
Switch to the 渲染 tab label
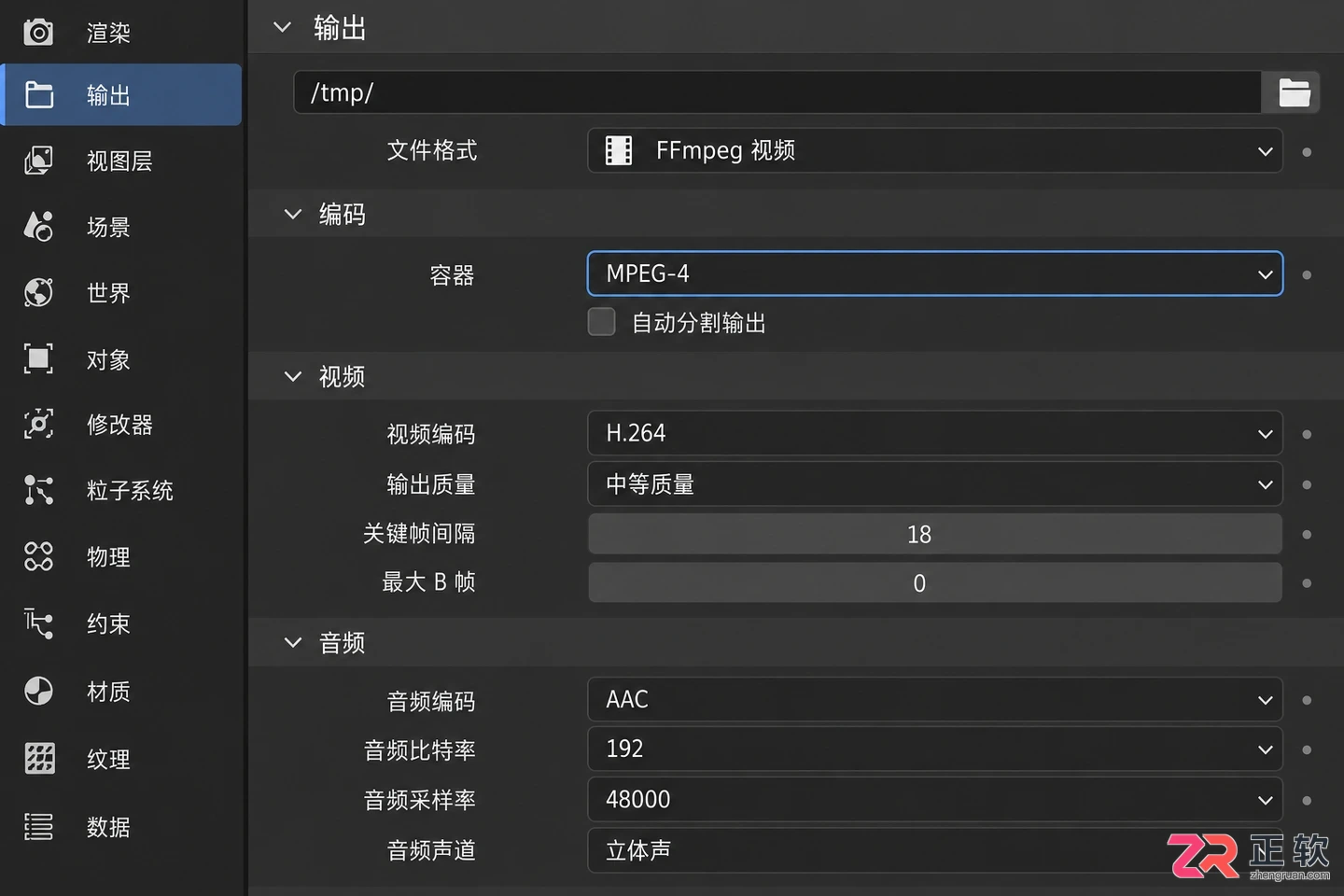click(x=108, y=33)
